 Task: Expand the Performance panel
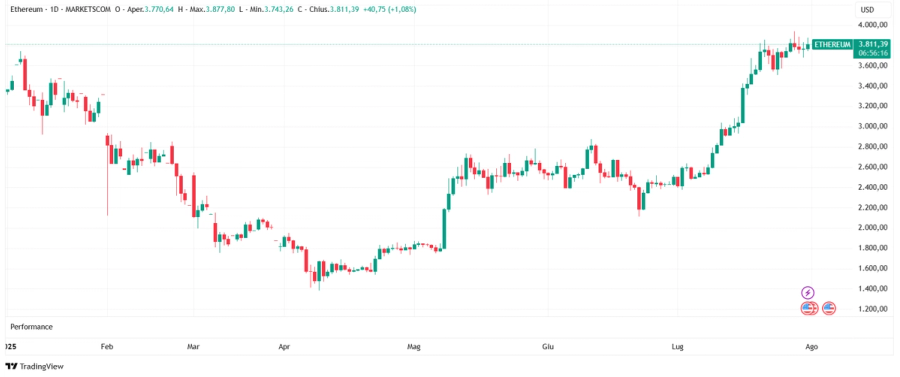tap(32, 327)
